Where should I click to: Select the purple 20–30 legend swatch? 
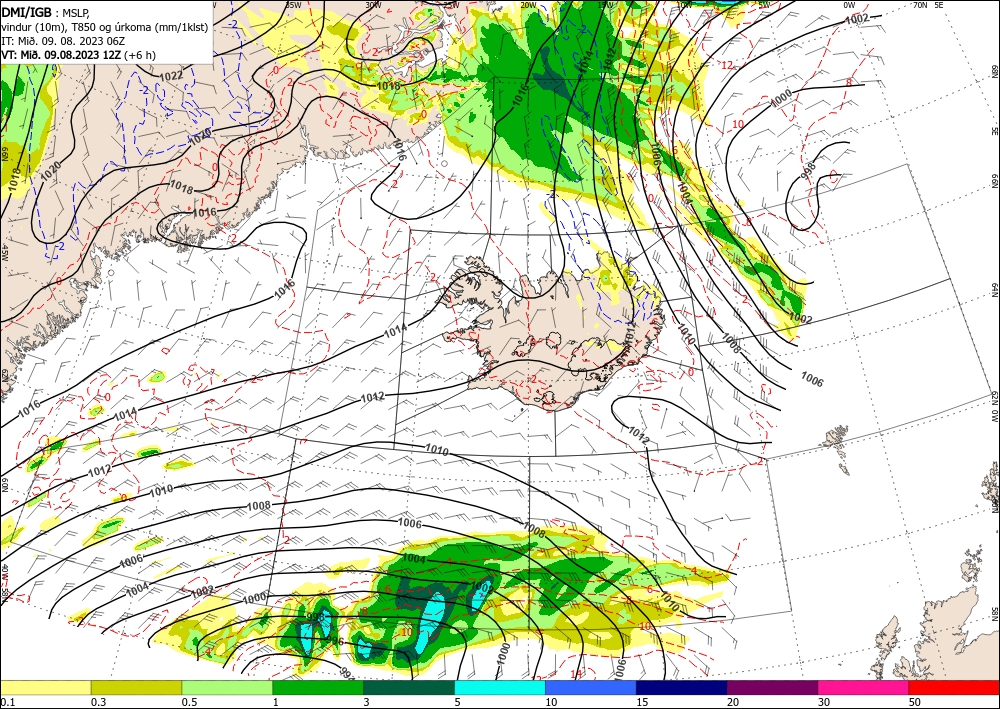pos(772,687)
